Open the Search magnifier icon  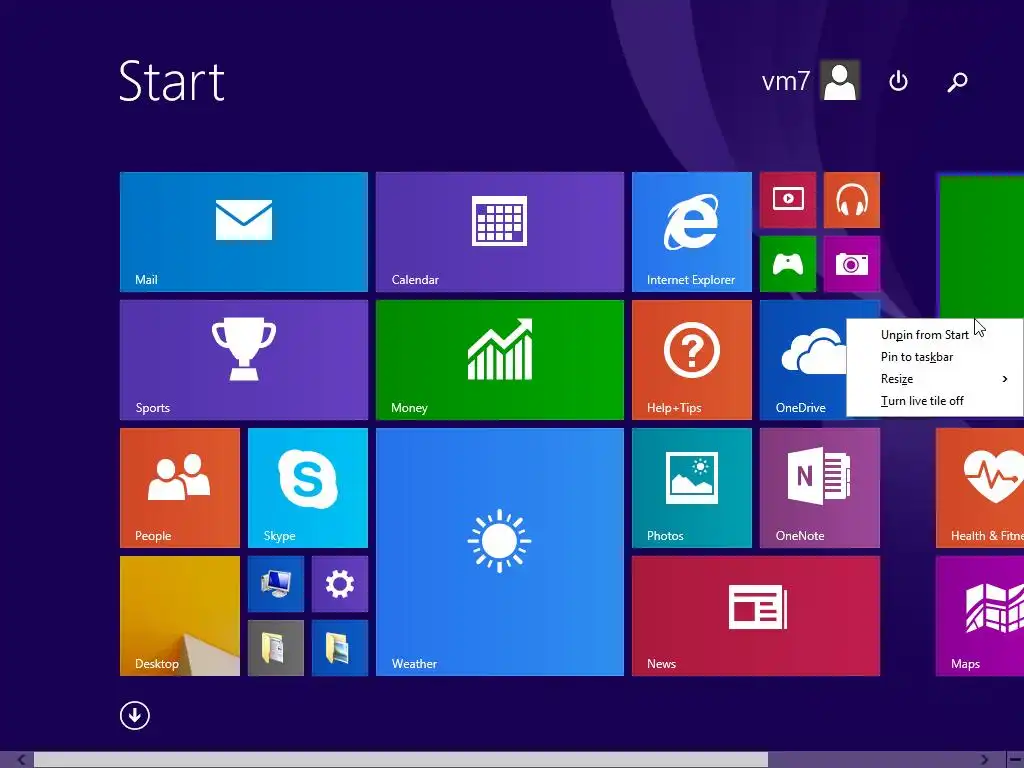pos(957,81)
